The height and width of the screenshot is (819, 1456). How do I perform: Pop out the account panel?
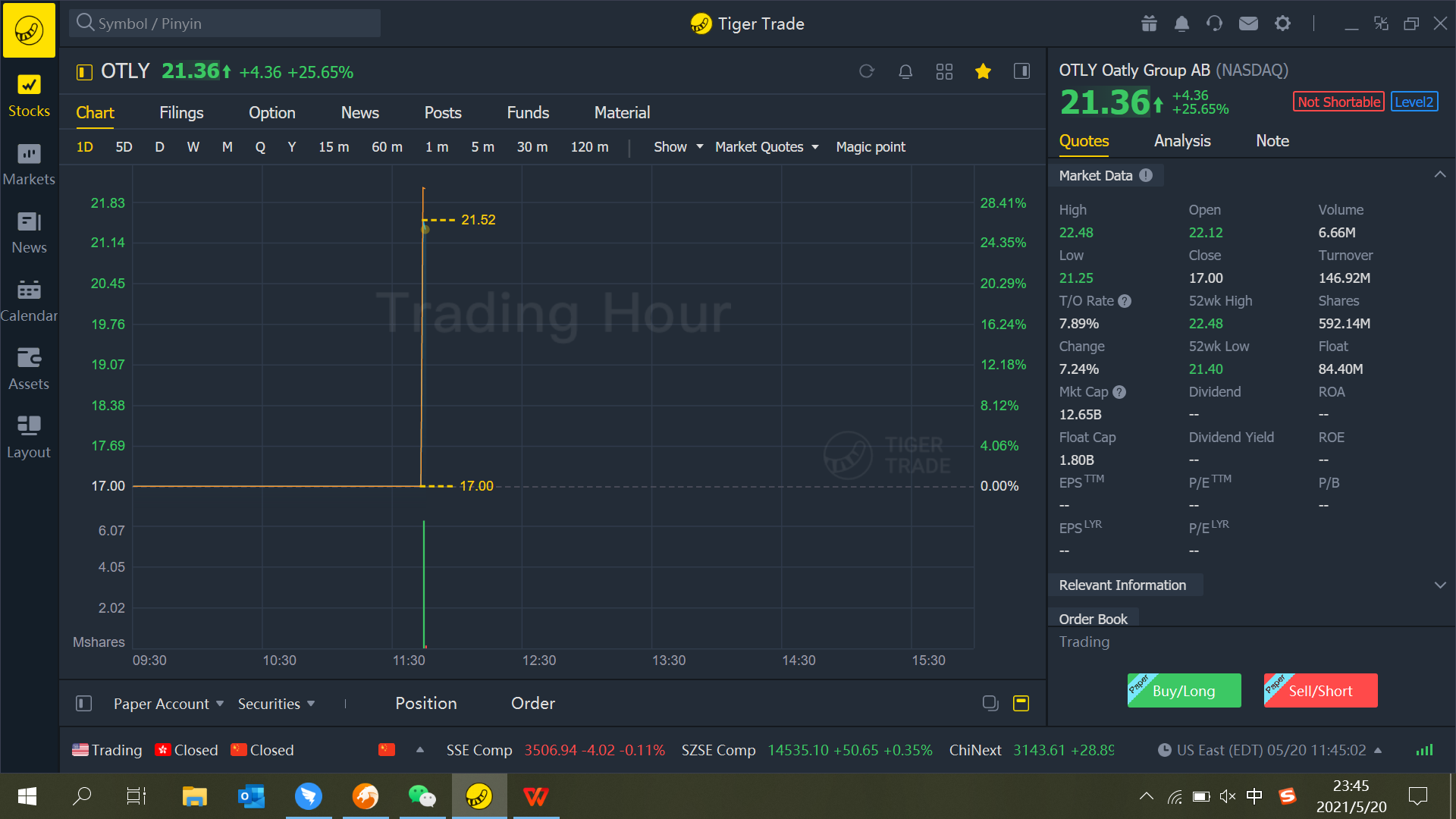990,703
